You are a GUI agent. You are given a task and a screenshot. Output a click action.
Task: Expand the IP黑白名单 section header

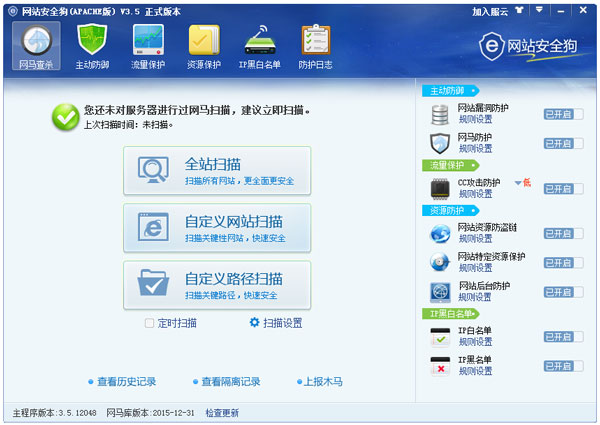click(450, 314)
